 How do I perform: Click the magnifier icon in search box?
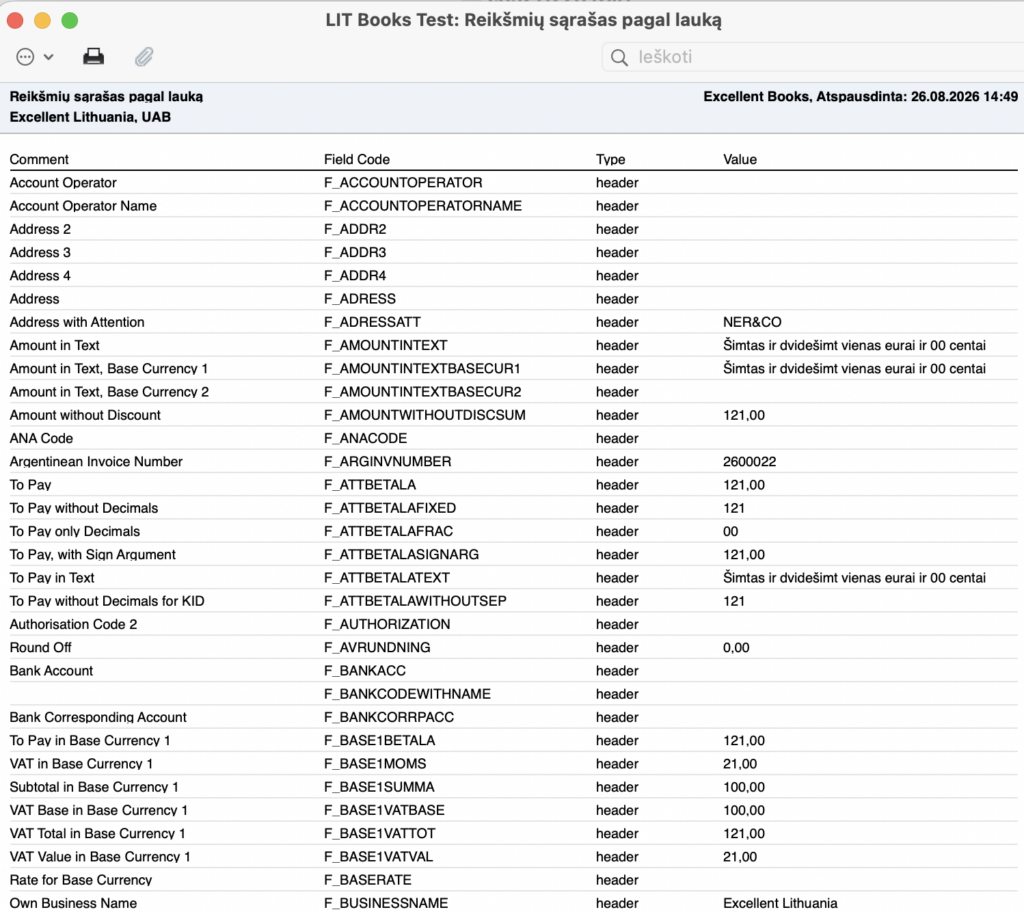point(619,57)
